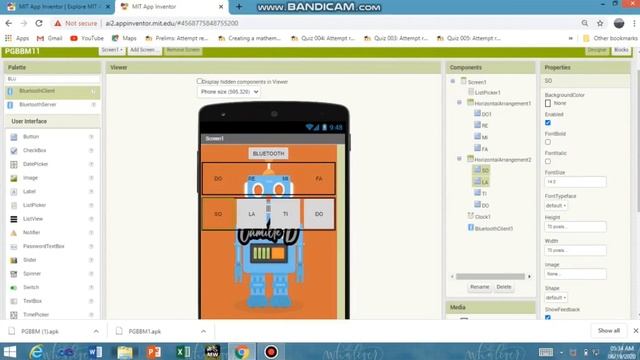Click the BLUETOOTH button in phone viewer
The image size is (640, 360).
[268, 153]
